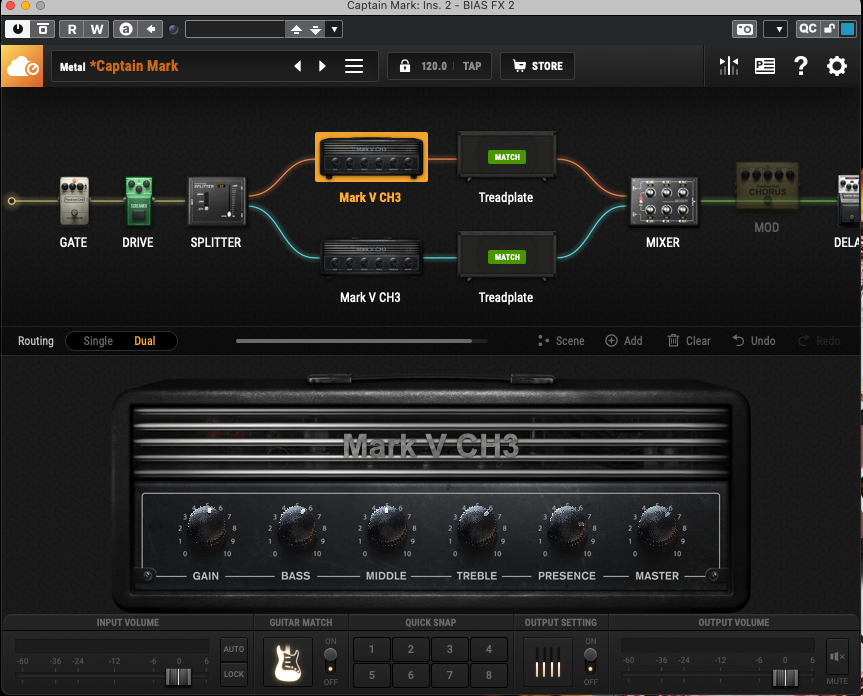Image resolution: width=863 pixels, height=696 pixels.
Task: Open the settings gear
Action: tap(837, 66)
